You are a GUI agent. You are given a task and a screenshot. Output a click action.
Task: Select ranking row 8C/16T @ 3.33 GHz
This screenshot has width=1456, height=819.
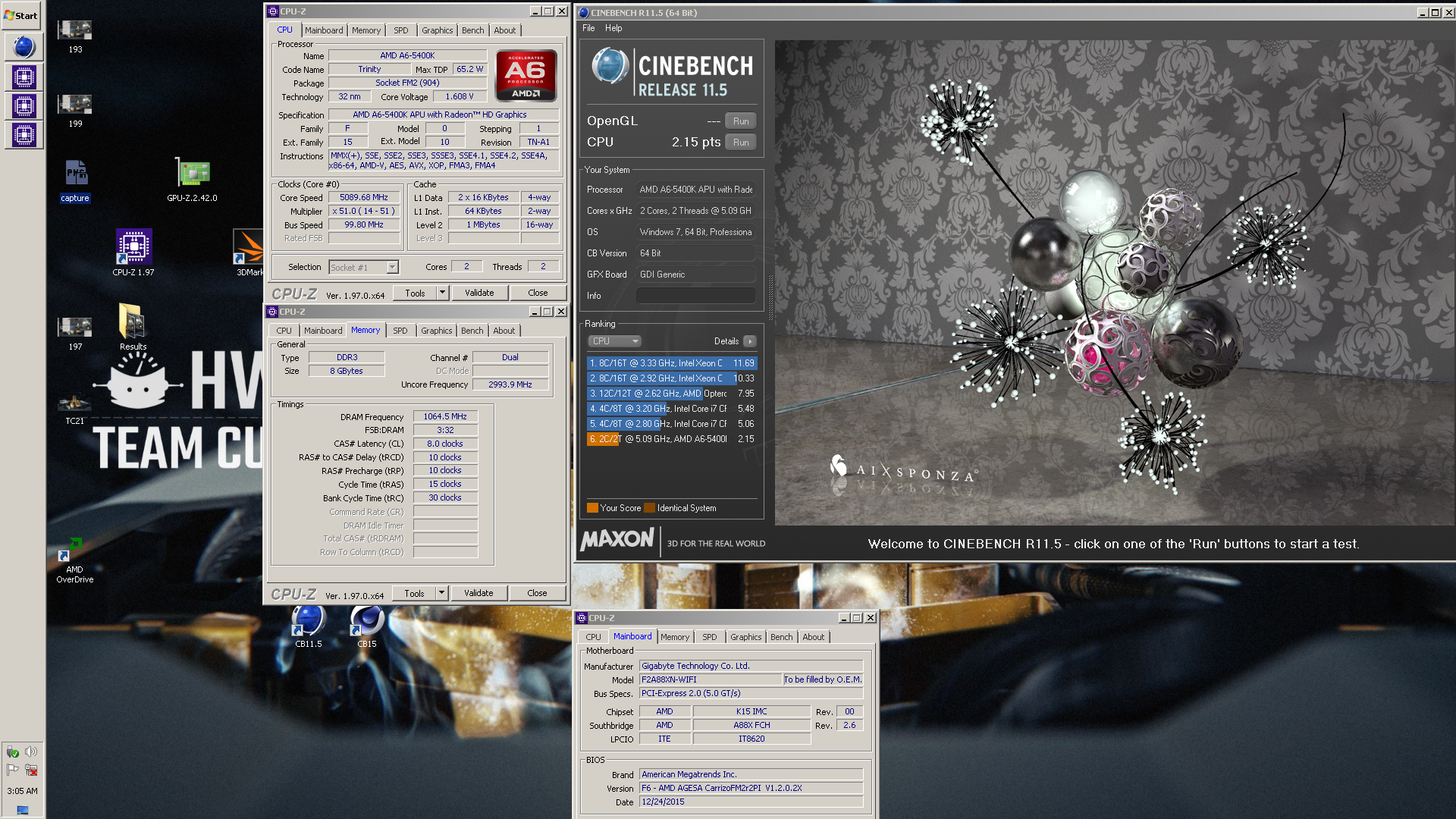pyautogui.click(x=672, y=363)
